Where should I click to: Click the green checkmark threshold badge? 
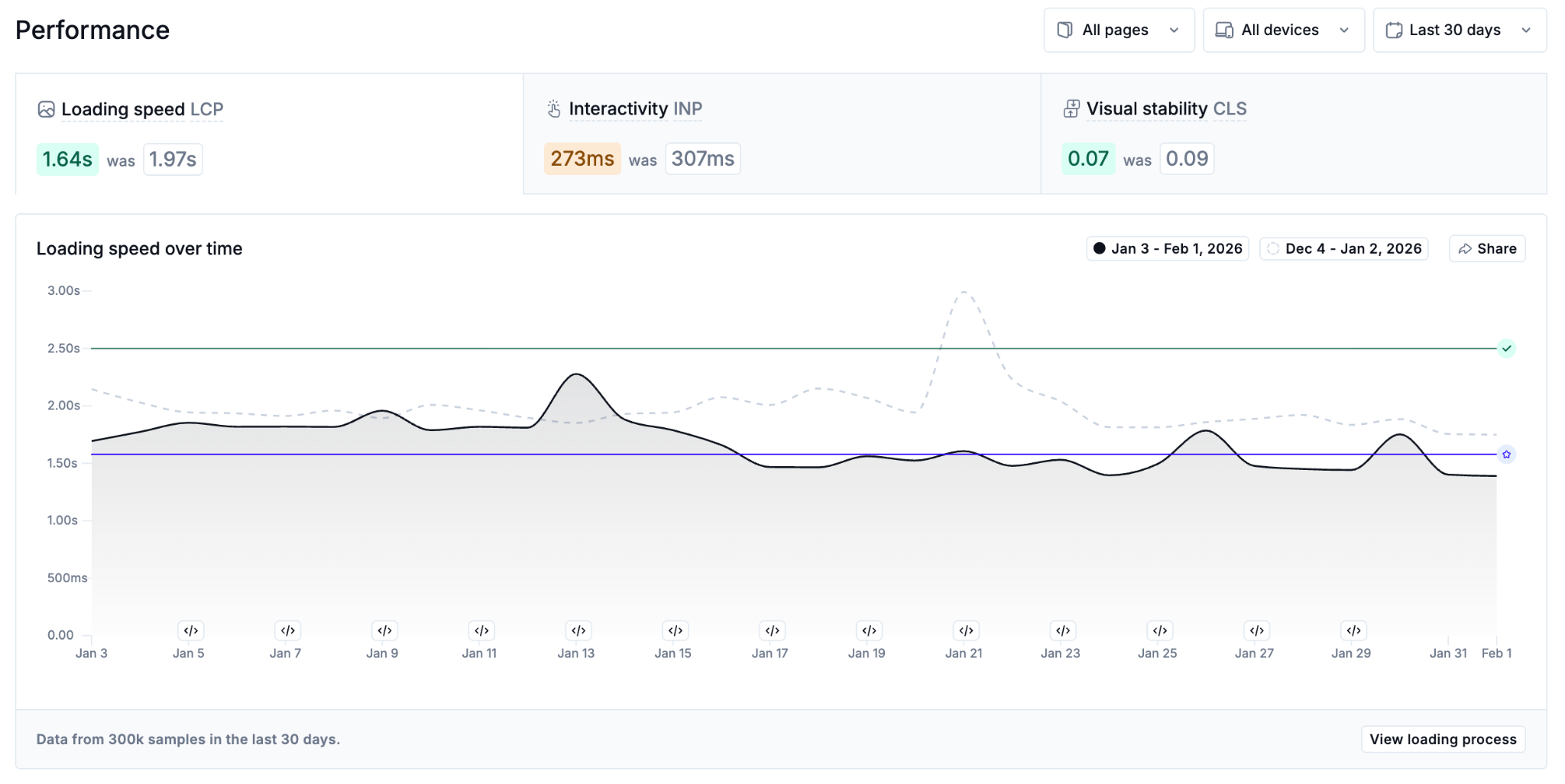click(1506, 348)
